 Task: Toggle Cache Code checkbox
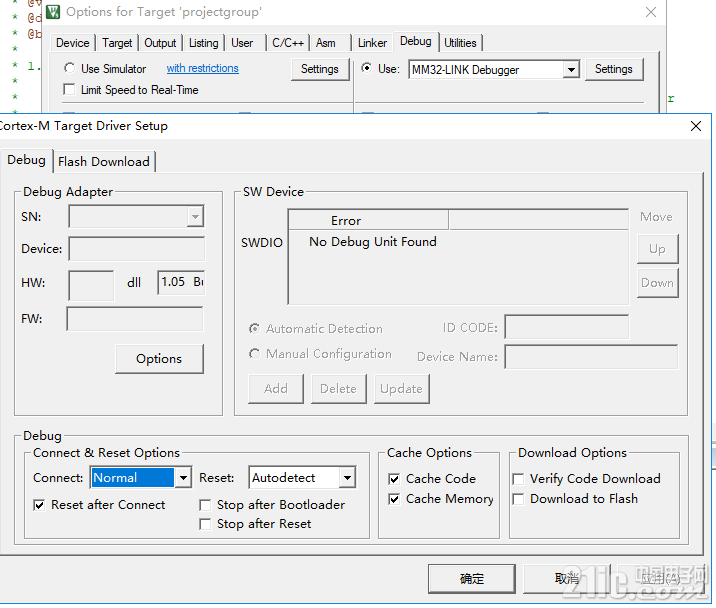point(394,479)
